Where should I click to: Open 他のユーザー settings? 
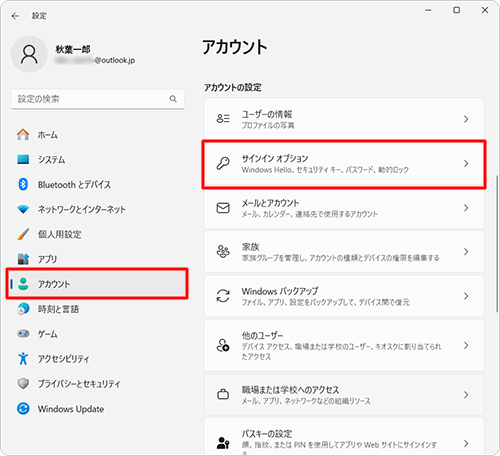344,345
